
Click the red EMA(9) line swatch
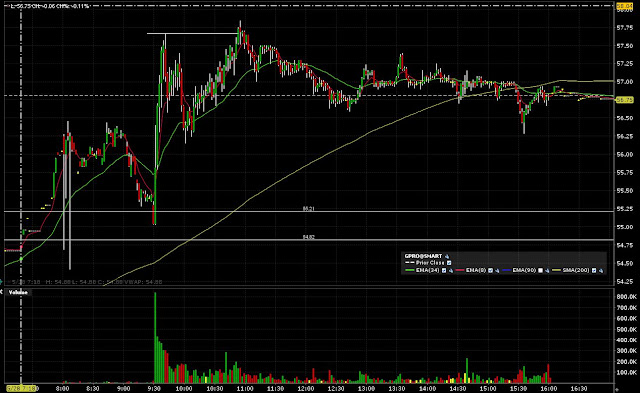pos(460,270)
